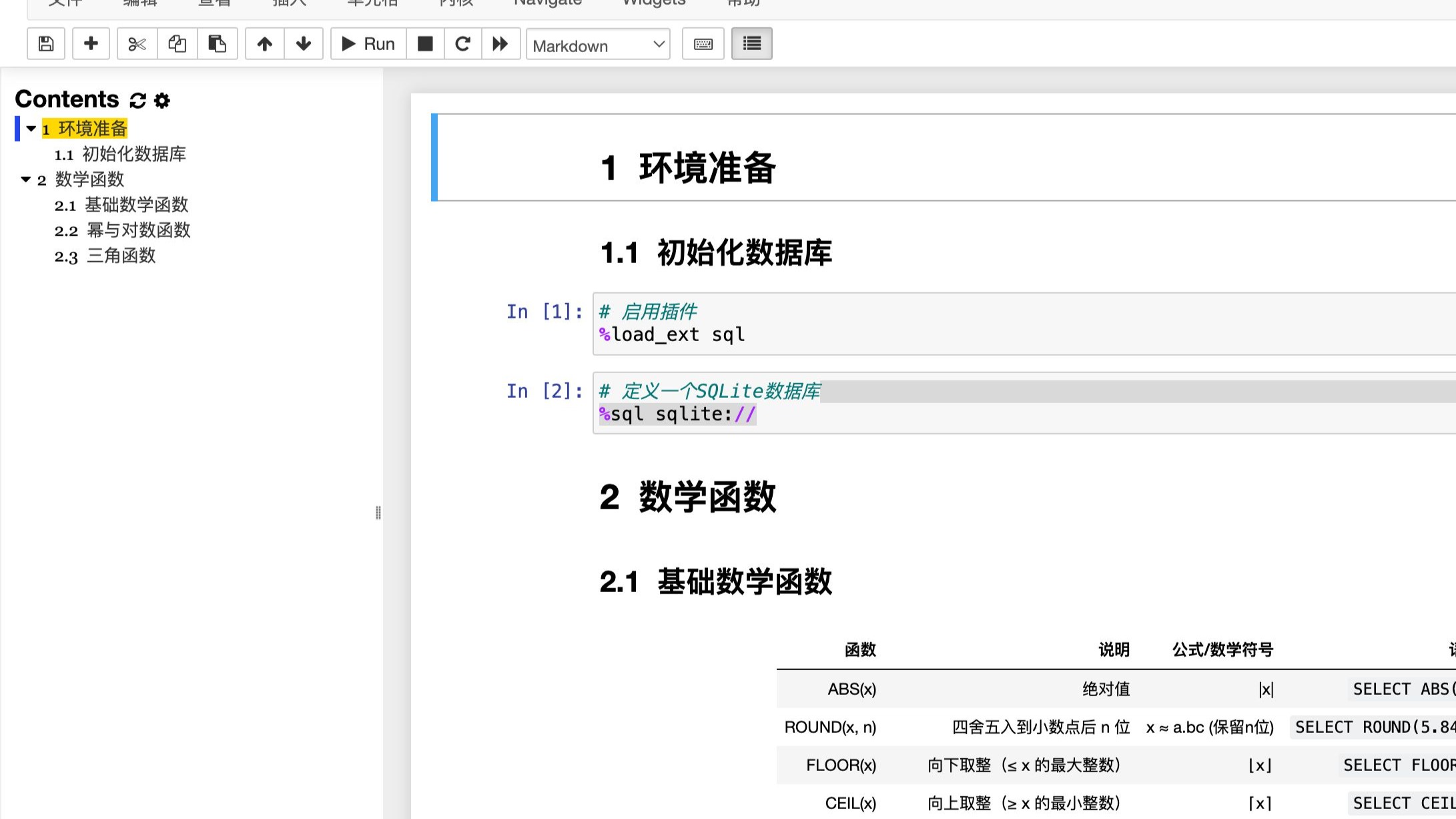1456x819 pixels.
Task: Run the current cell
Action: click(x=368, y=44)
